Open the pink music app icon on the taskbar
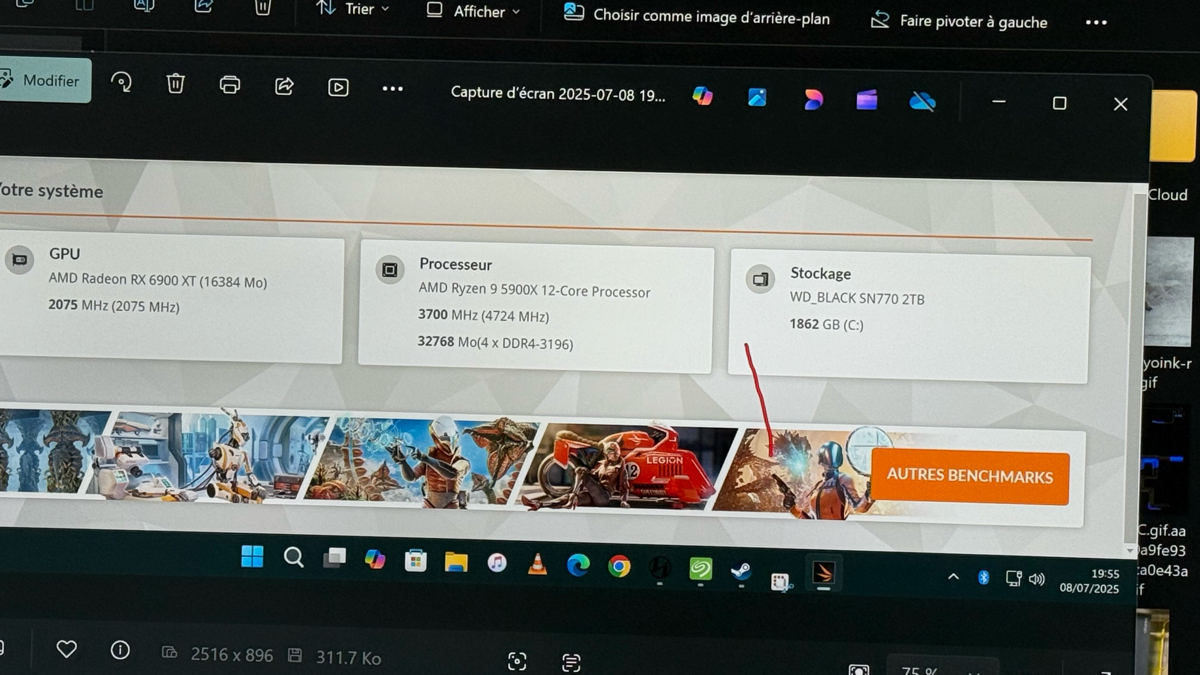Viewport: 1200px width, 675px height. [497, 563]
